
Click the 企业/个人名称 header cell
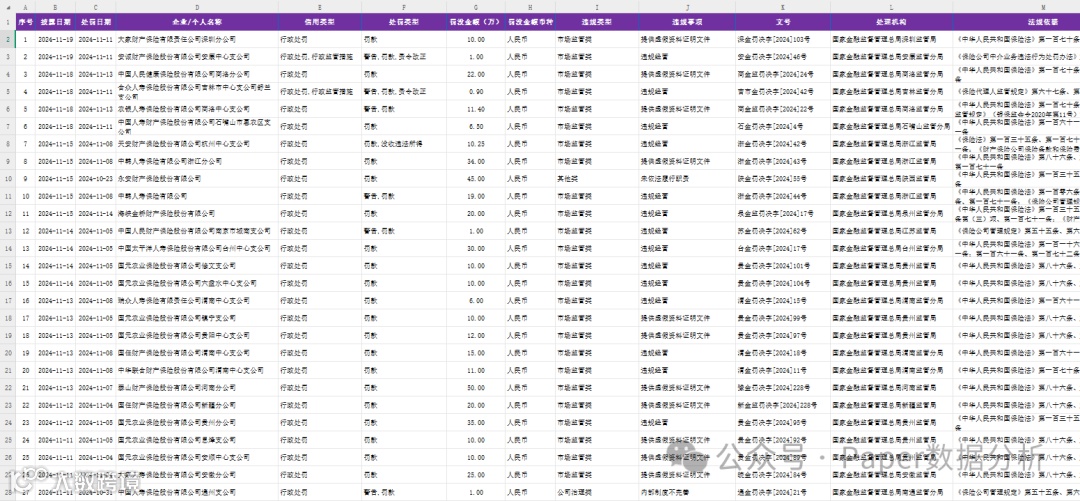click(197, 21)
